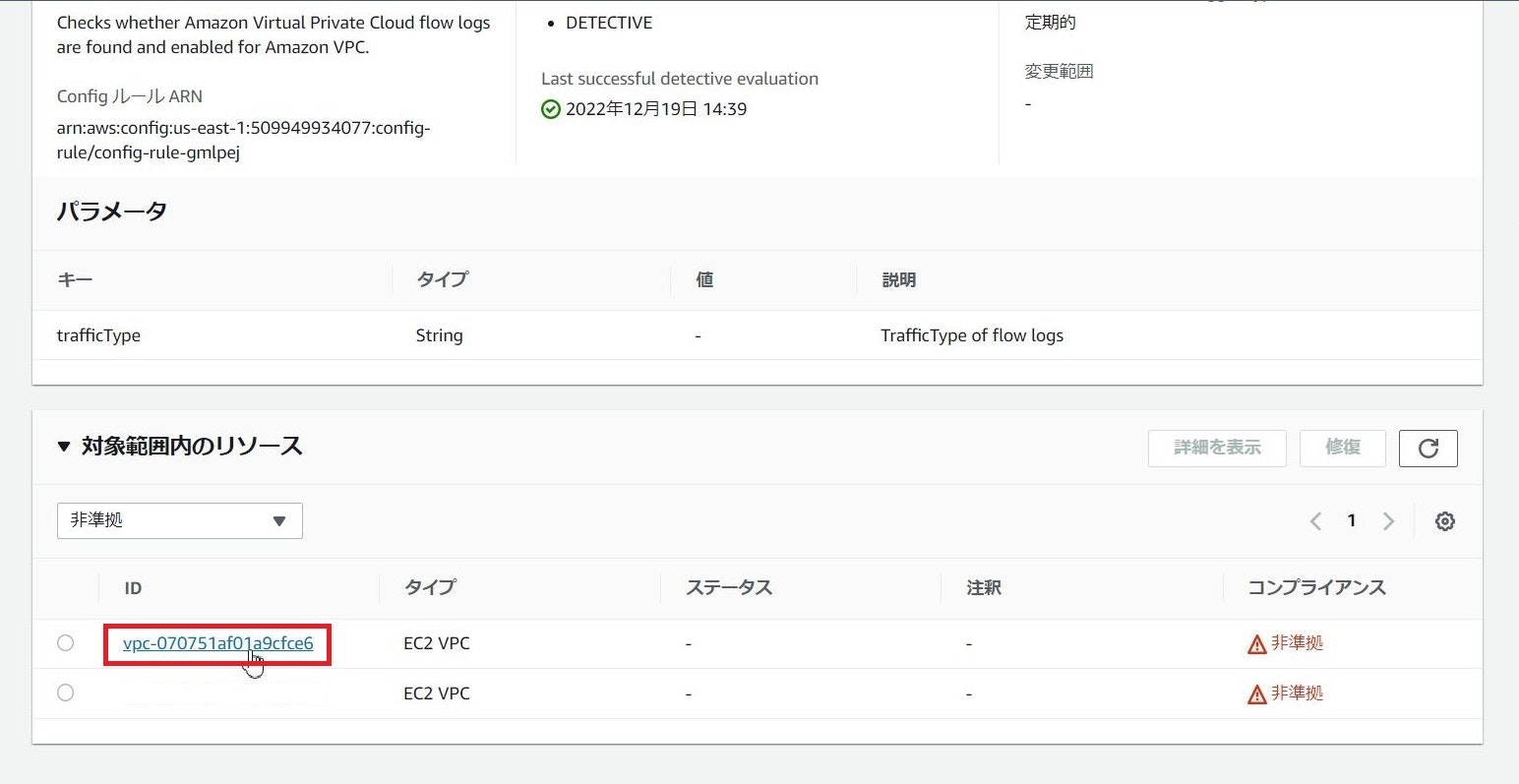Go to next page of resources

1388,521
